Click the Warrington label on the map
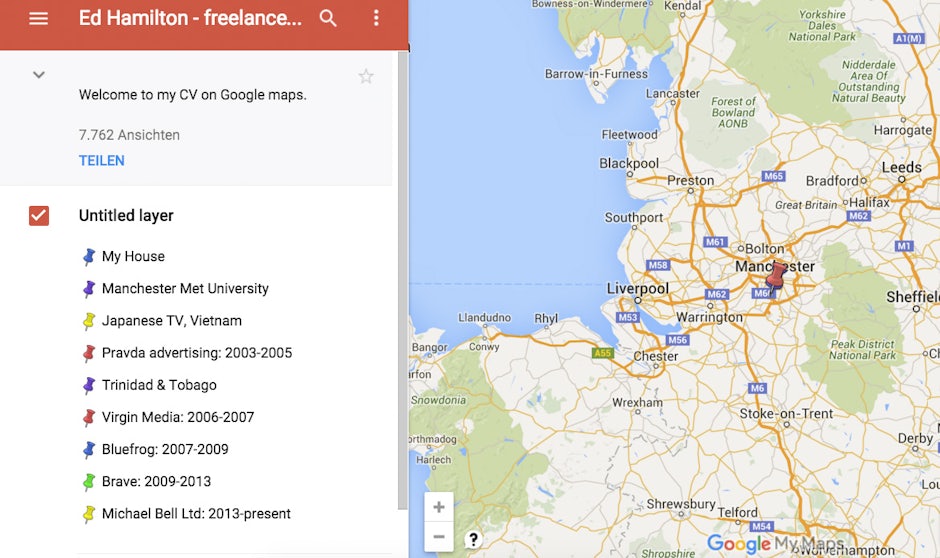This screenshot has height=558, width=940. point(709,317)
